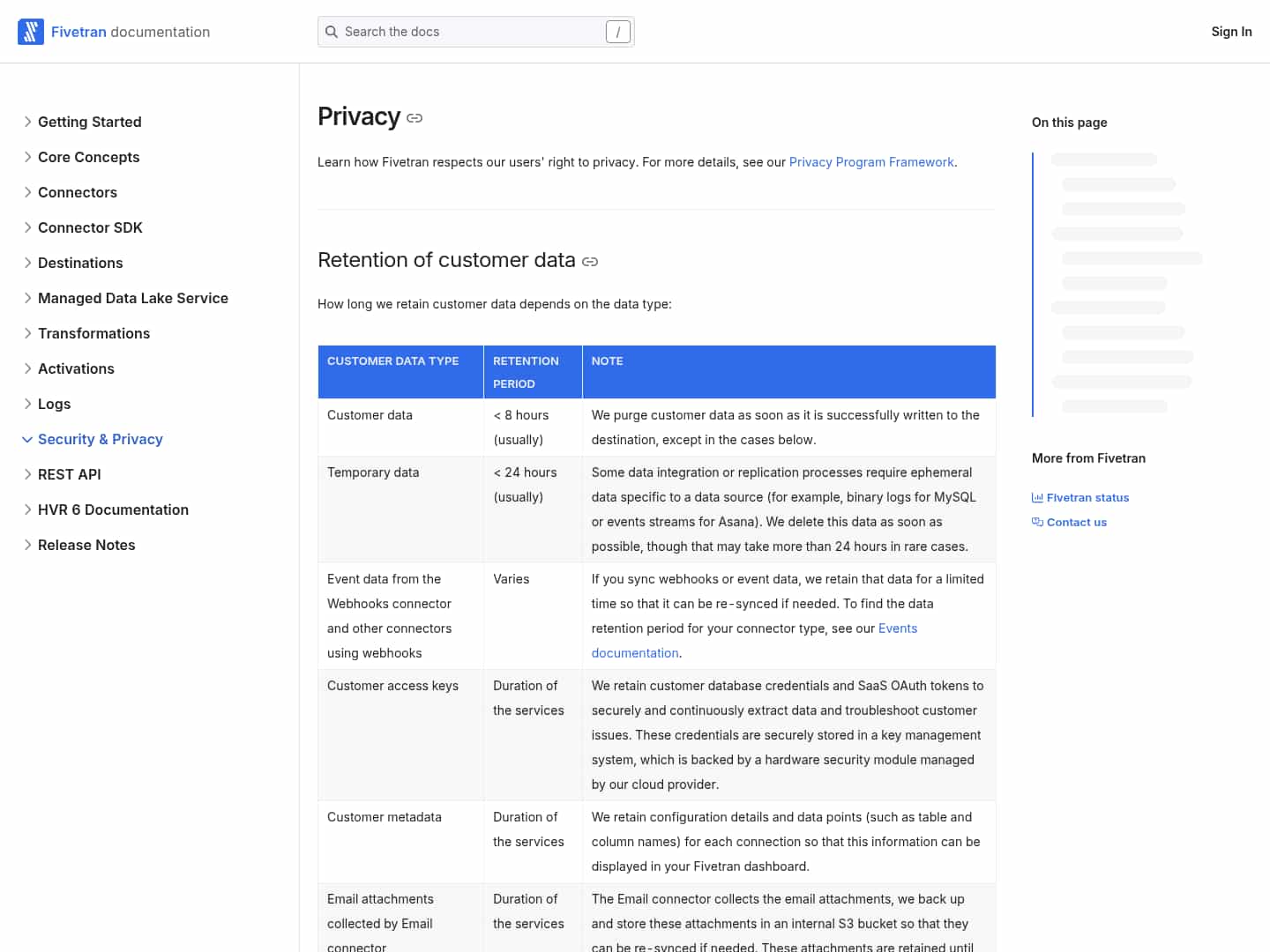Expand the Transformations section chevron
1270x952 pixels.
tap(27, 333)
